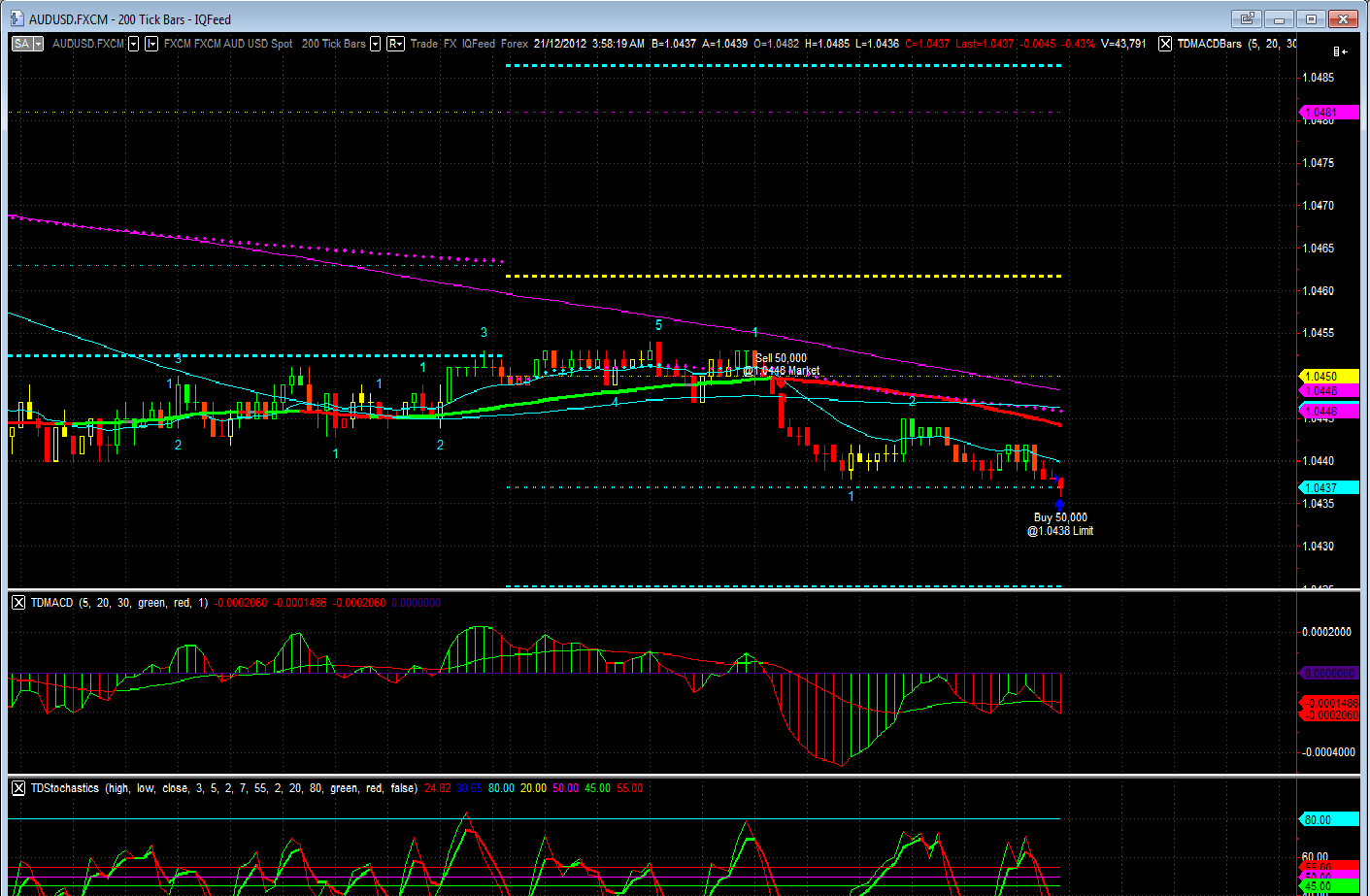This screenshot has width=1370, height=896.
Task: Click the TDMACD study title text
Action: [51, 603]
